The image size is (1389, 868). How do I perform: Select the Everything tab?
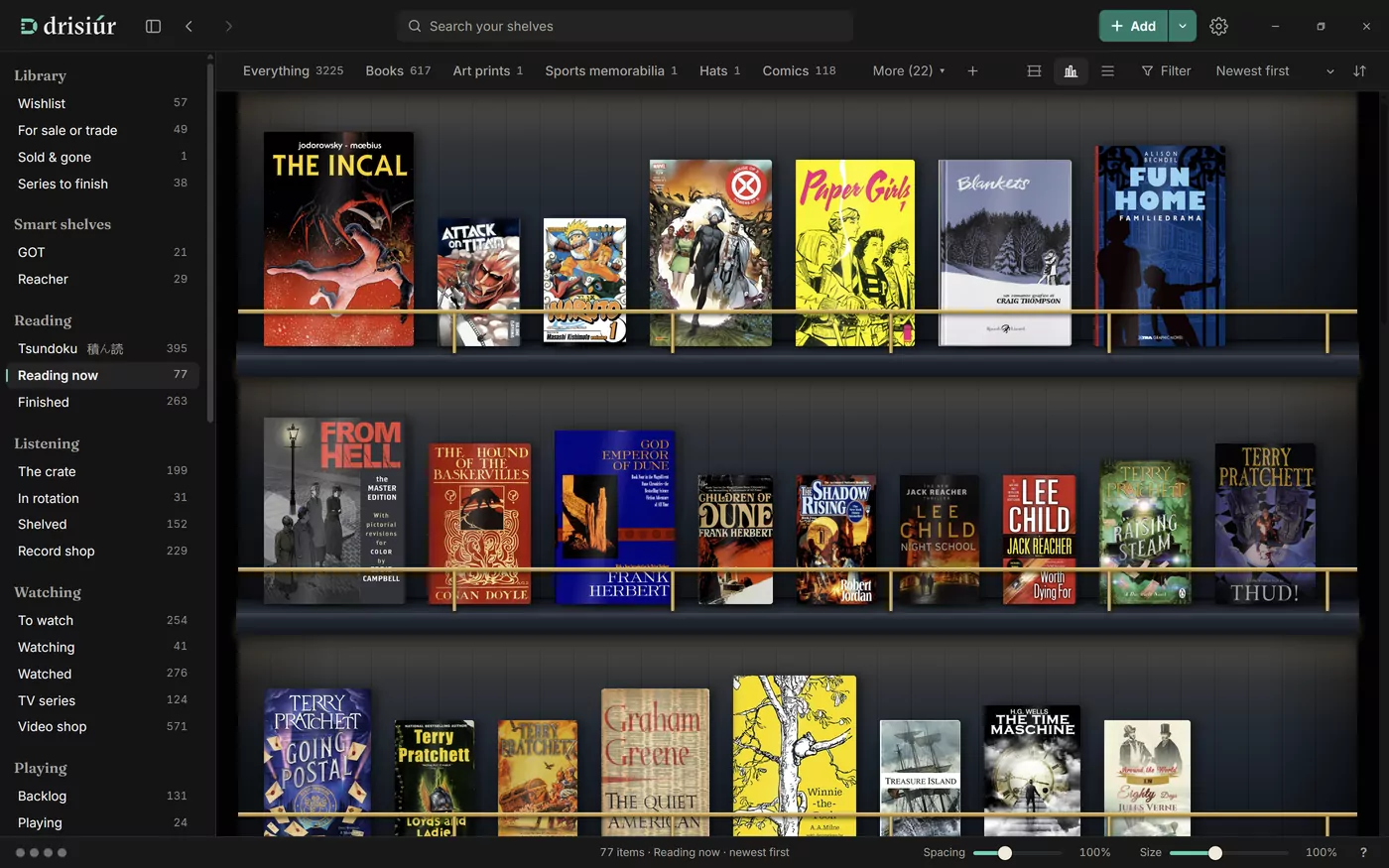pos(293,71)
